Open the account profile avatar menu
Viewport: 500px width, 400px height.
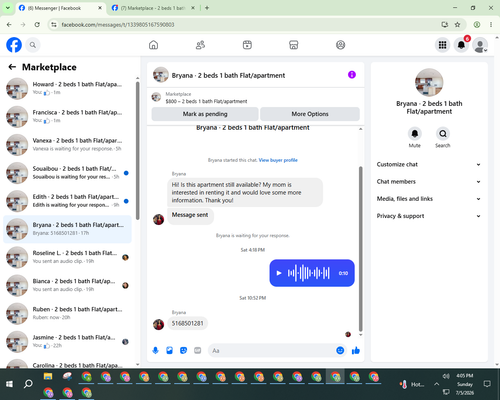480,45
